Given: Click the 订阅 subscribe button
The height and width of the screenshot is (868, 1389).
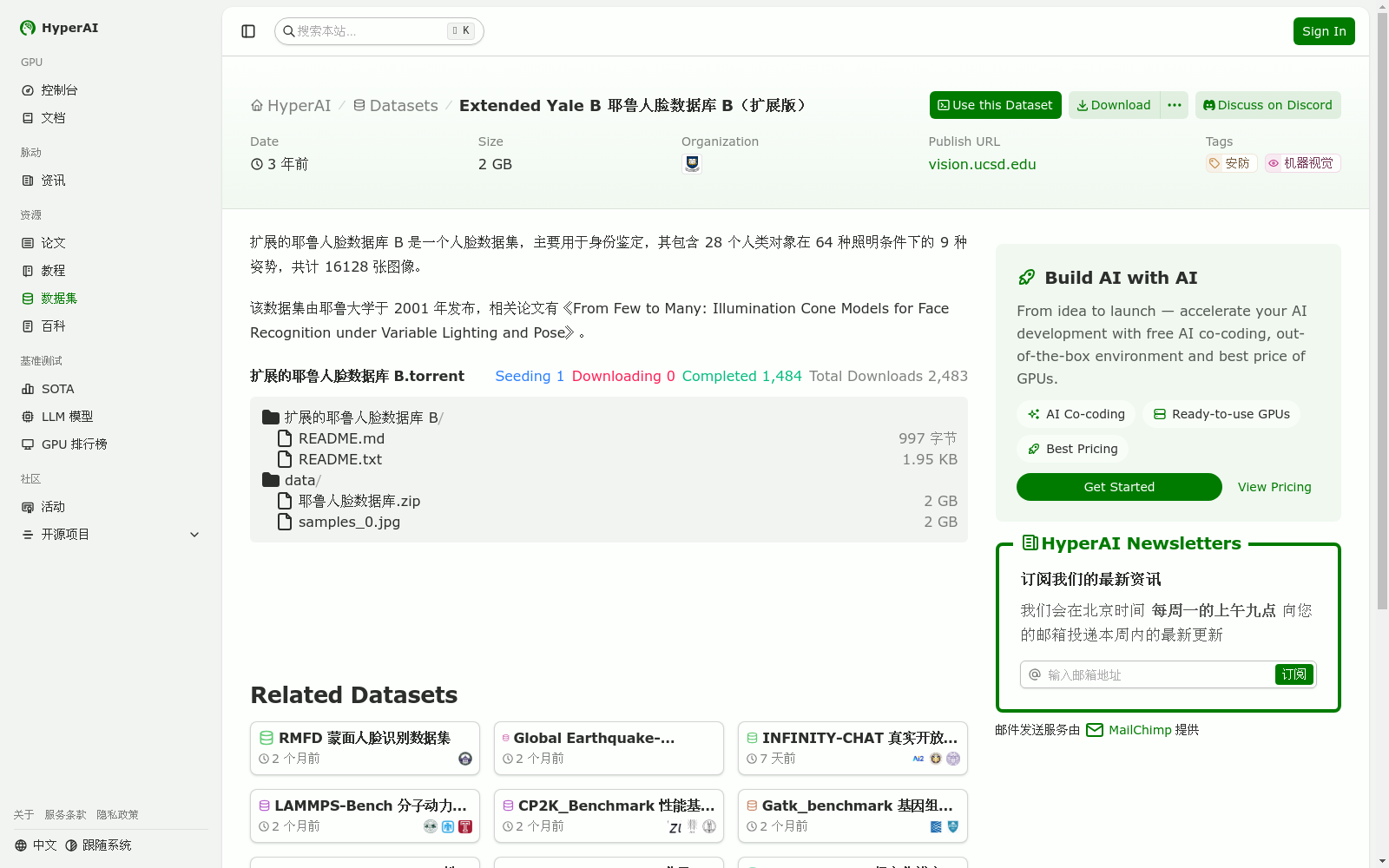Looking at the screenshot, I should click(1294, 674).
